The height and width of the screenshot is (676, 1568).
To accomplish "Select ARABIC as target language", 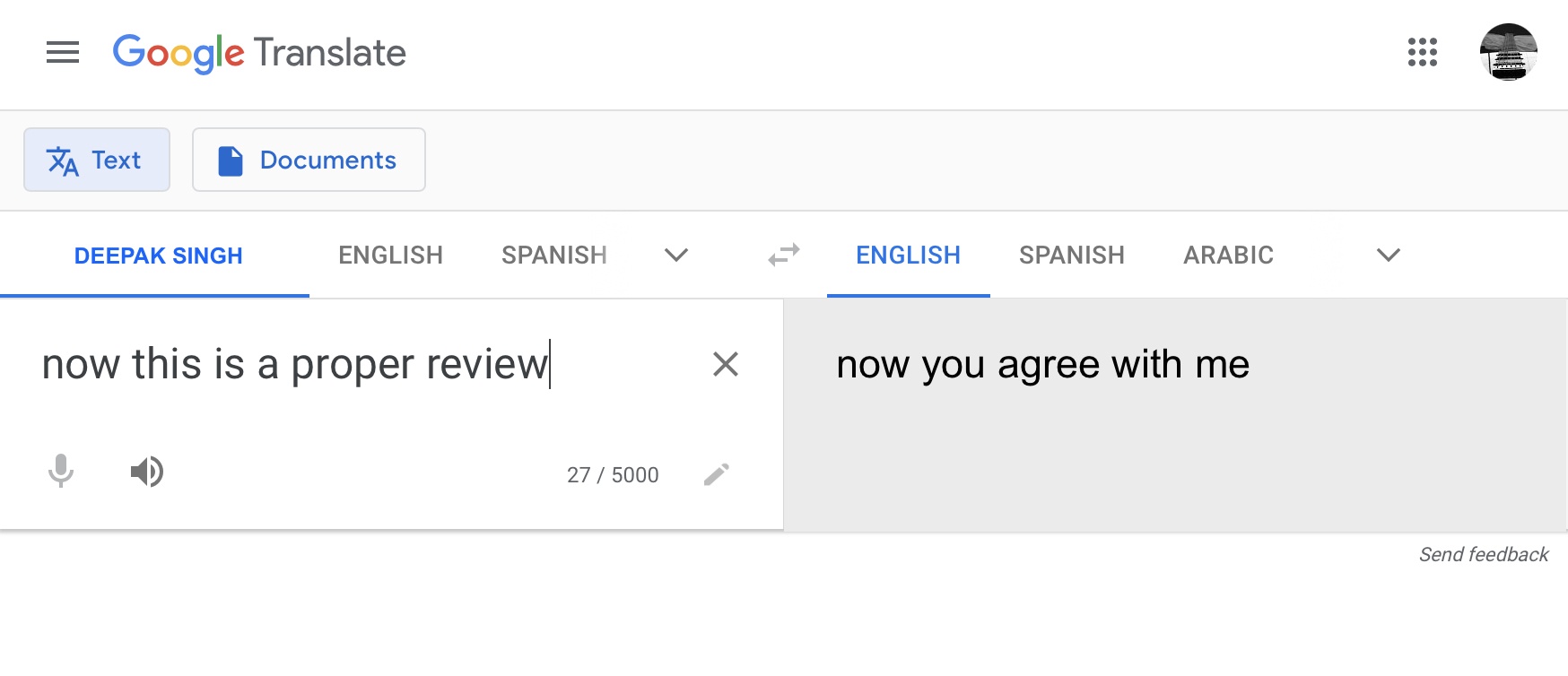I will coord(1229,256).
